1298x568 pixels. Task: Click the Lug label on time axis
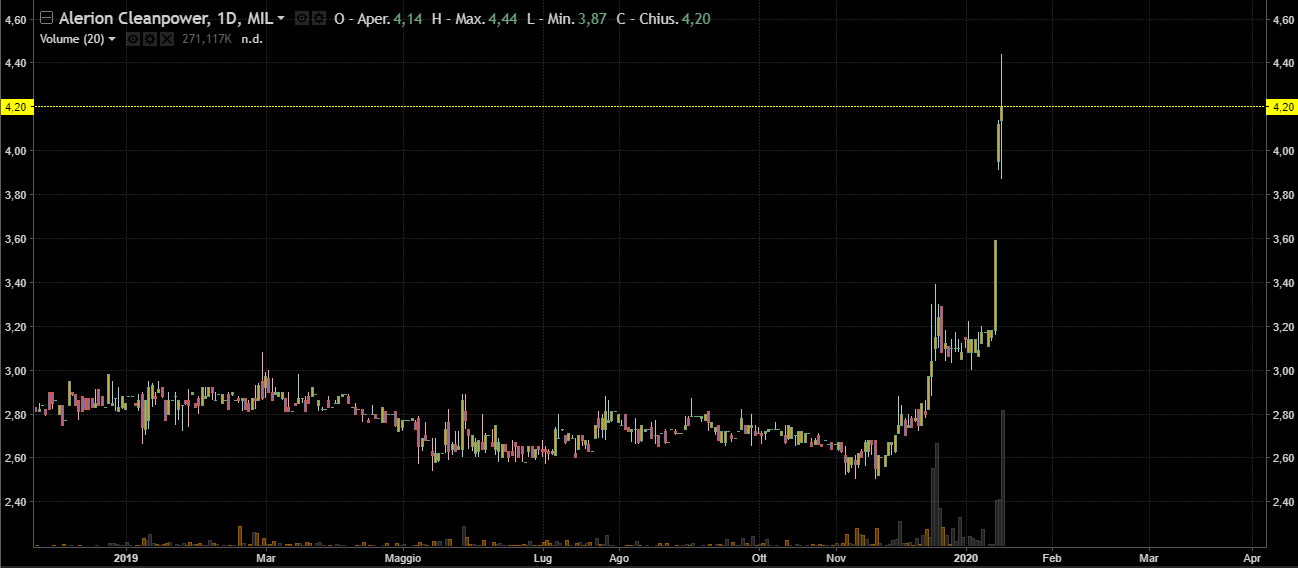543,558
